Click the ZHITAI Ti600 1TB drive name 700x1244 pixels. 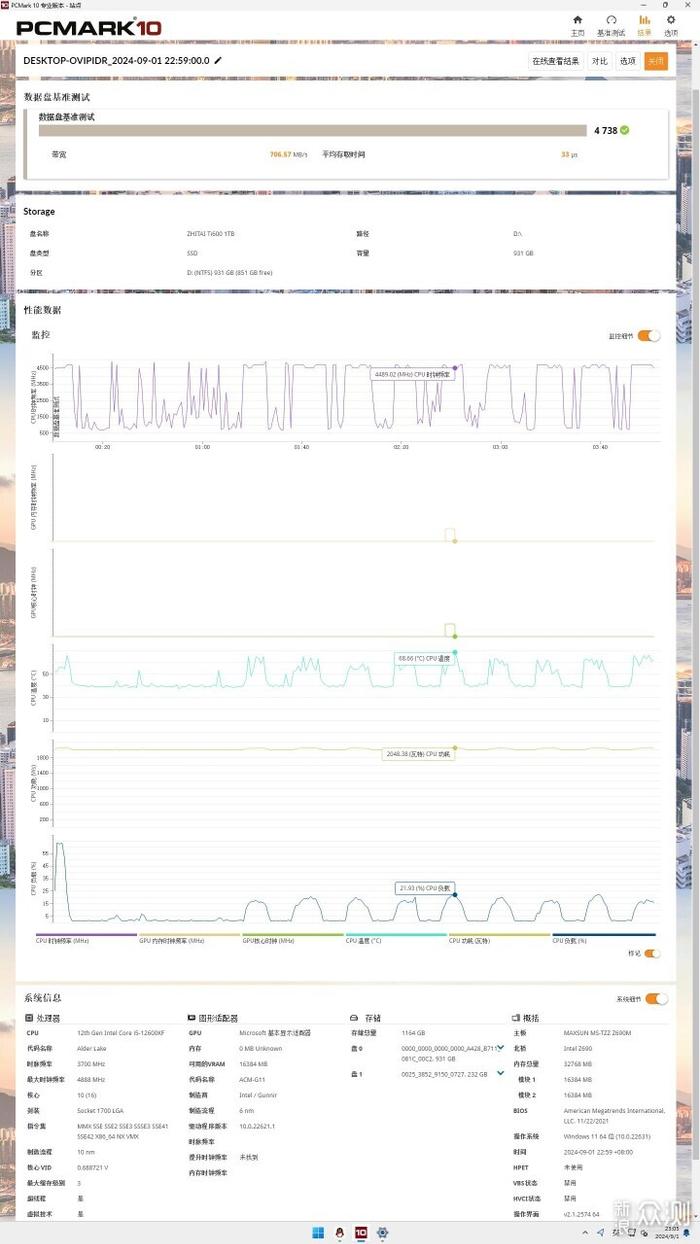(x=211, y=233)
